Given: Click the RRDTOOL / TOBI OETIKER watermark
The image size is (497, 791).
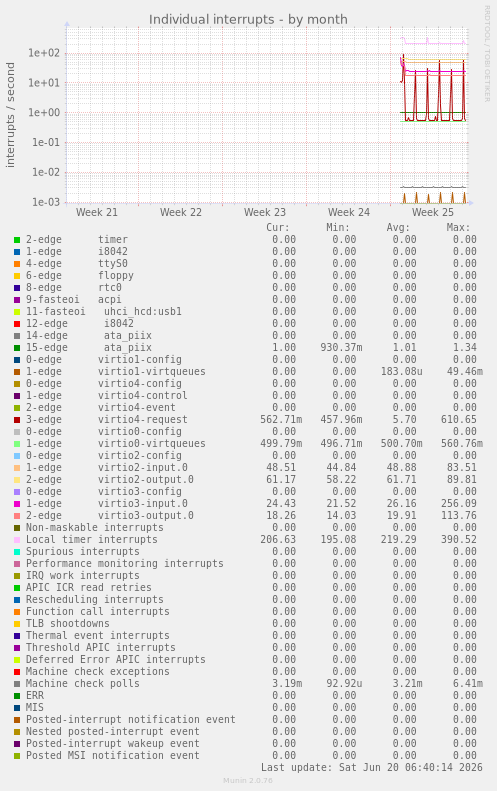Looking at the screenshot, I should tap(487, 54).
